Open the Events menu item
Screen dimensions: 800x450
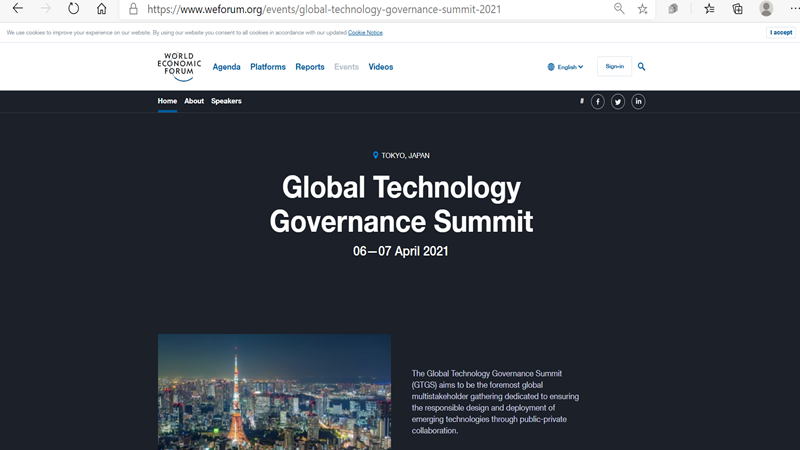(x=346, y=67)
